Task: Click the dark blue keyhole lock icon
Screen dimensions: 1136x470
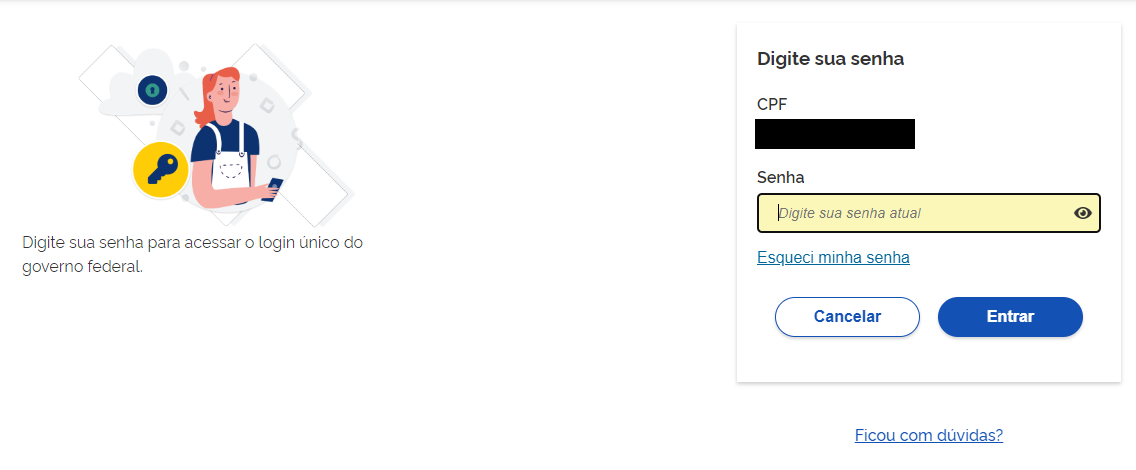Action: click(x=152, y=90)
